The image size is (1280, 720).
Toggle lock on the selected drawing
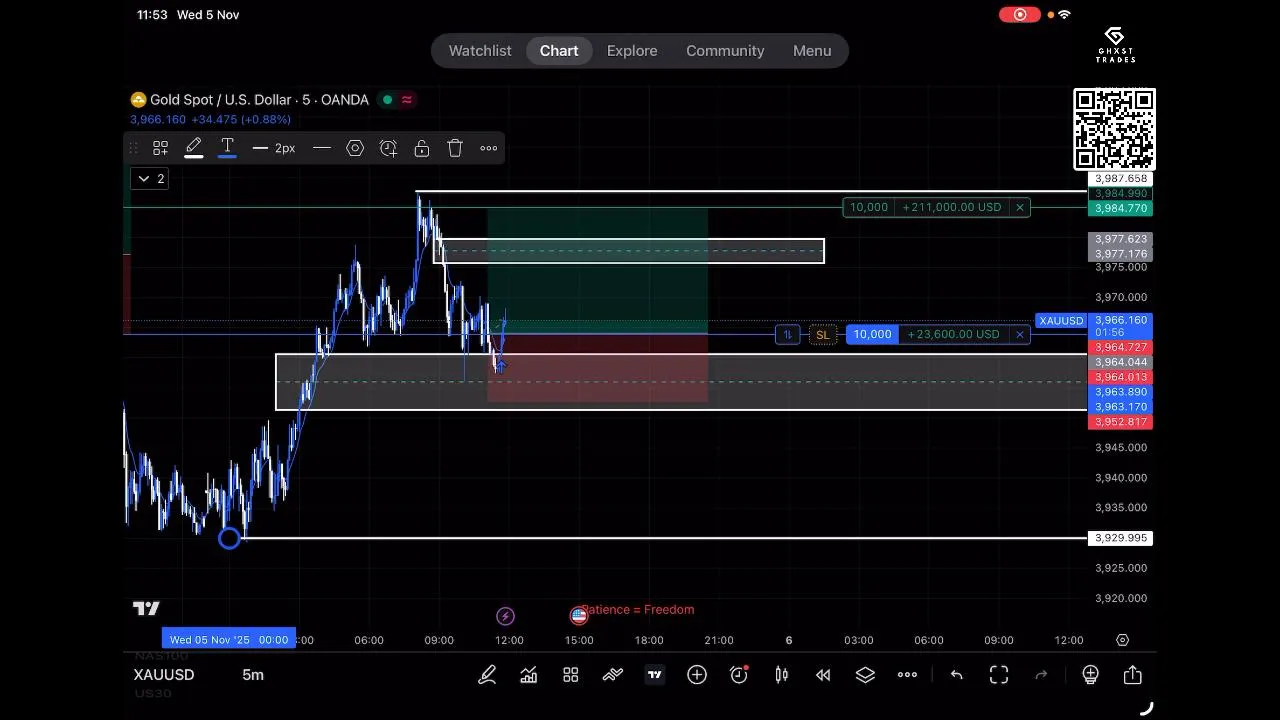coord(422,148)
